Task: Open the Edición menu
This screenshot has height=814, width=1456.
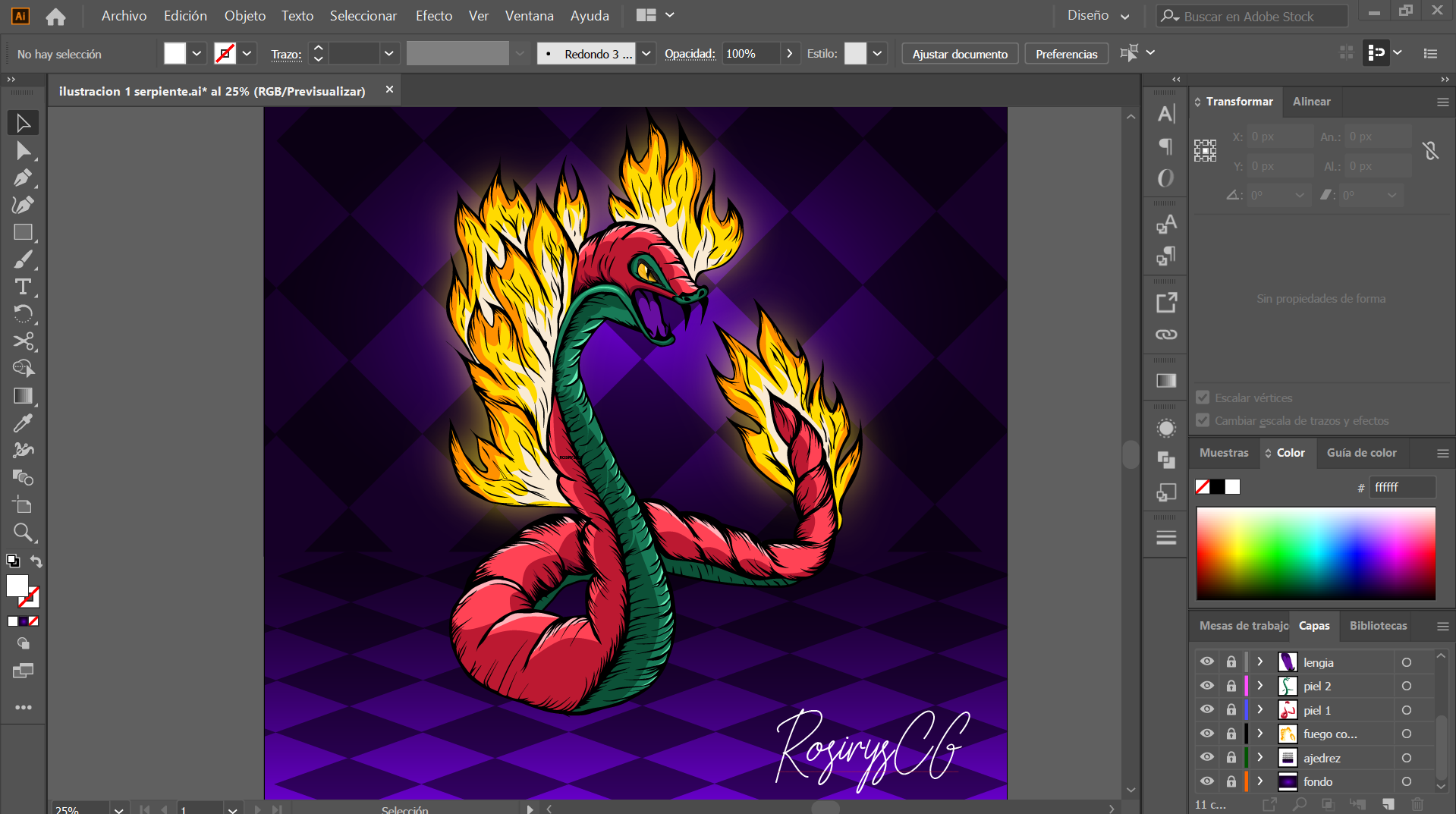Action: point(185,16)
